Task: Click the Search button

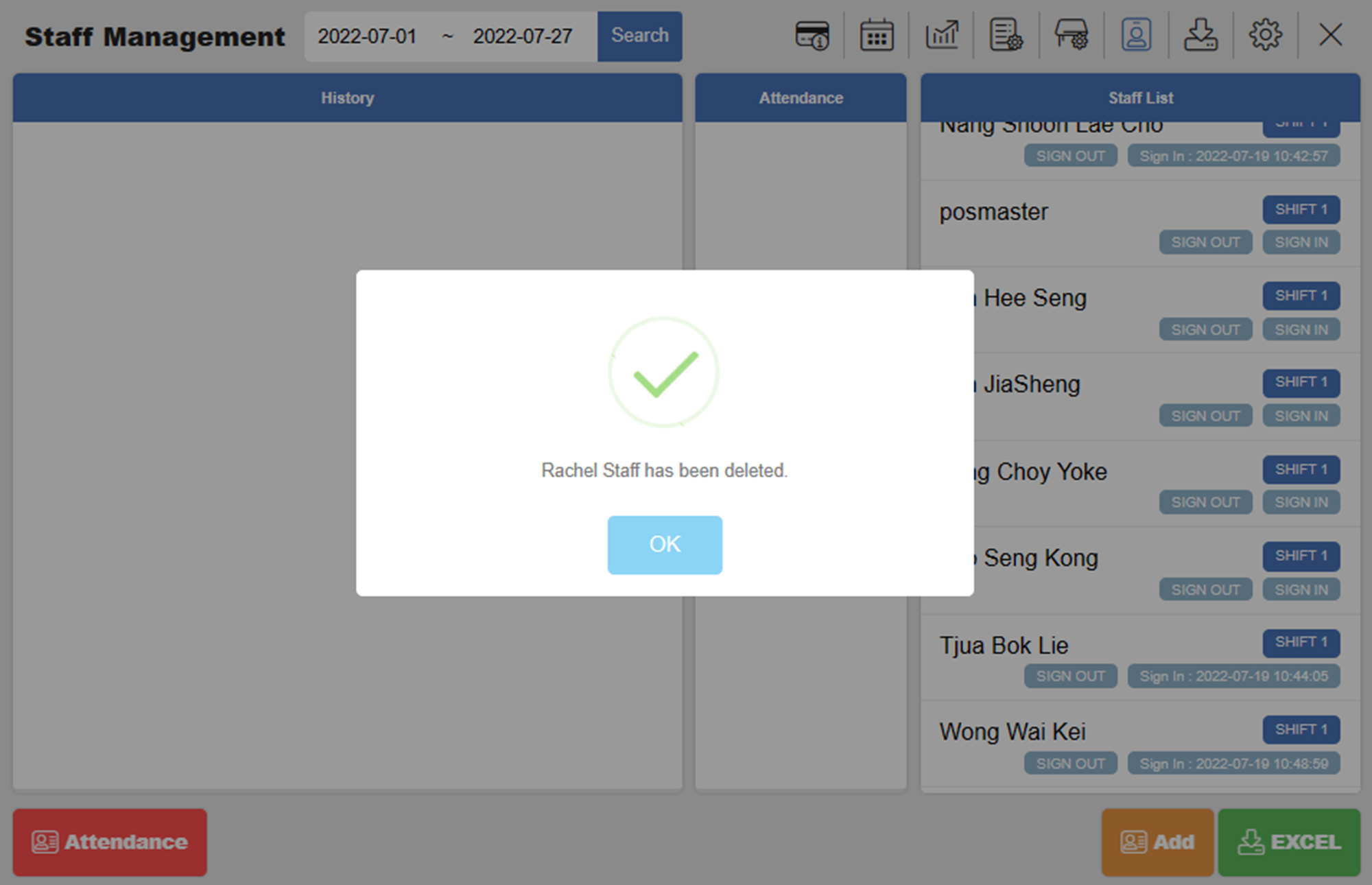Action: (639, 36)
